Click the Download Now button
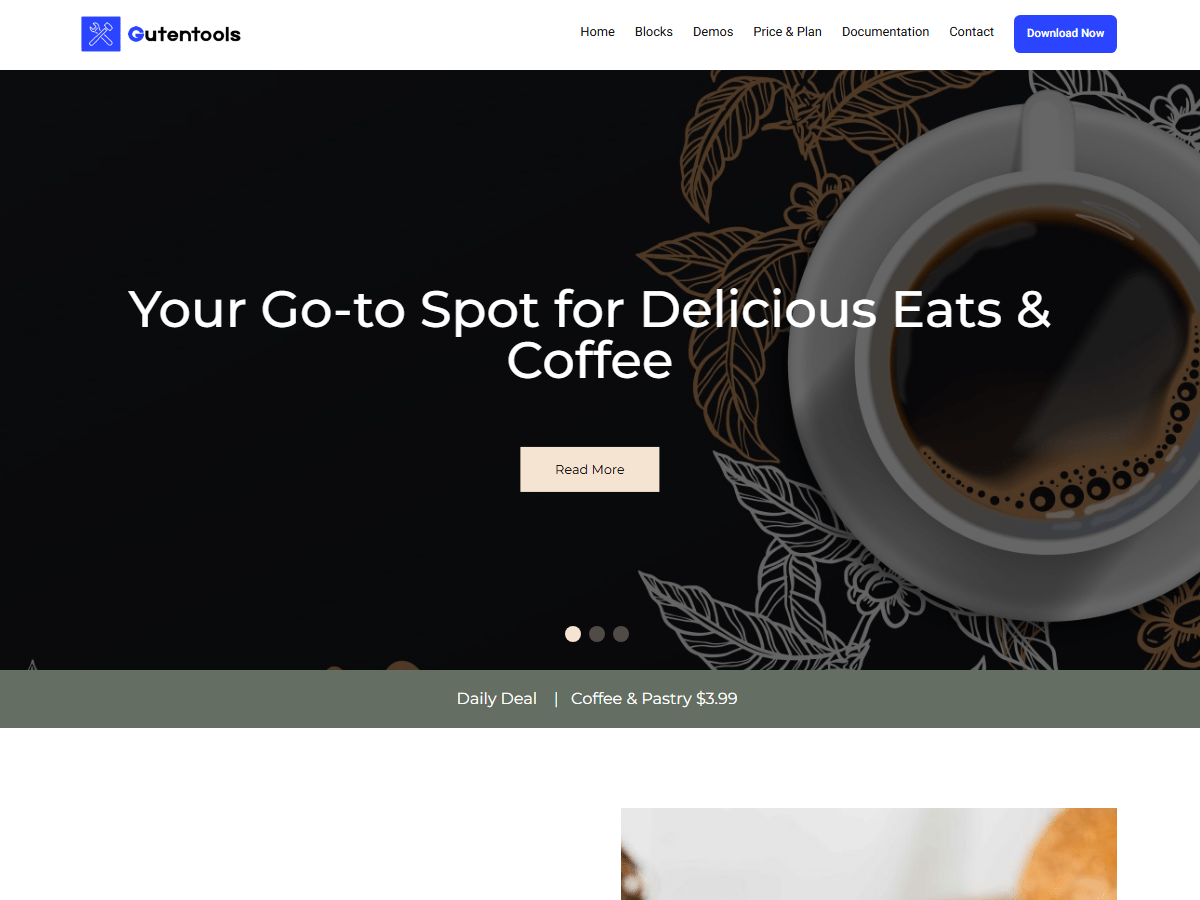 (x=1065, y=34)
